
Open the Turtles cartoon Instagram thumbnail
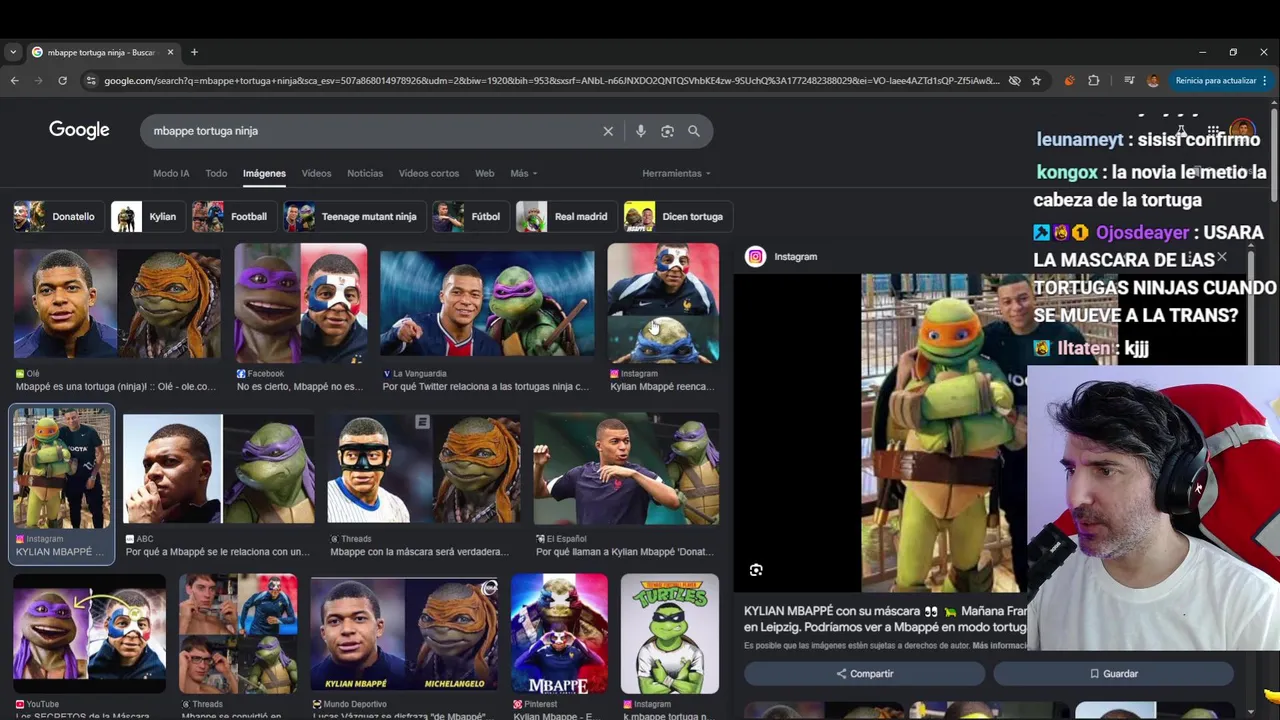click(x=669, y=634)
